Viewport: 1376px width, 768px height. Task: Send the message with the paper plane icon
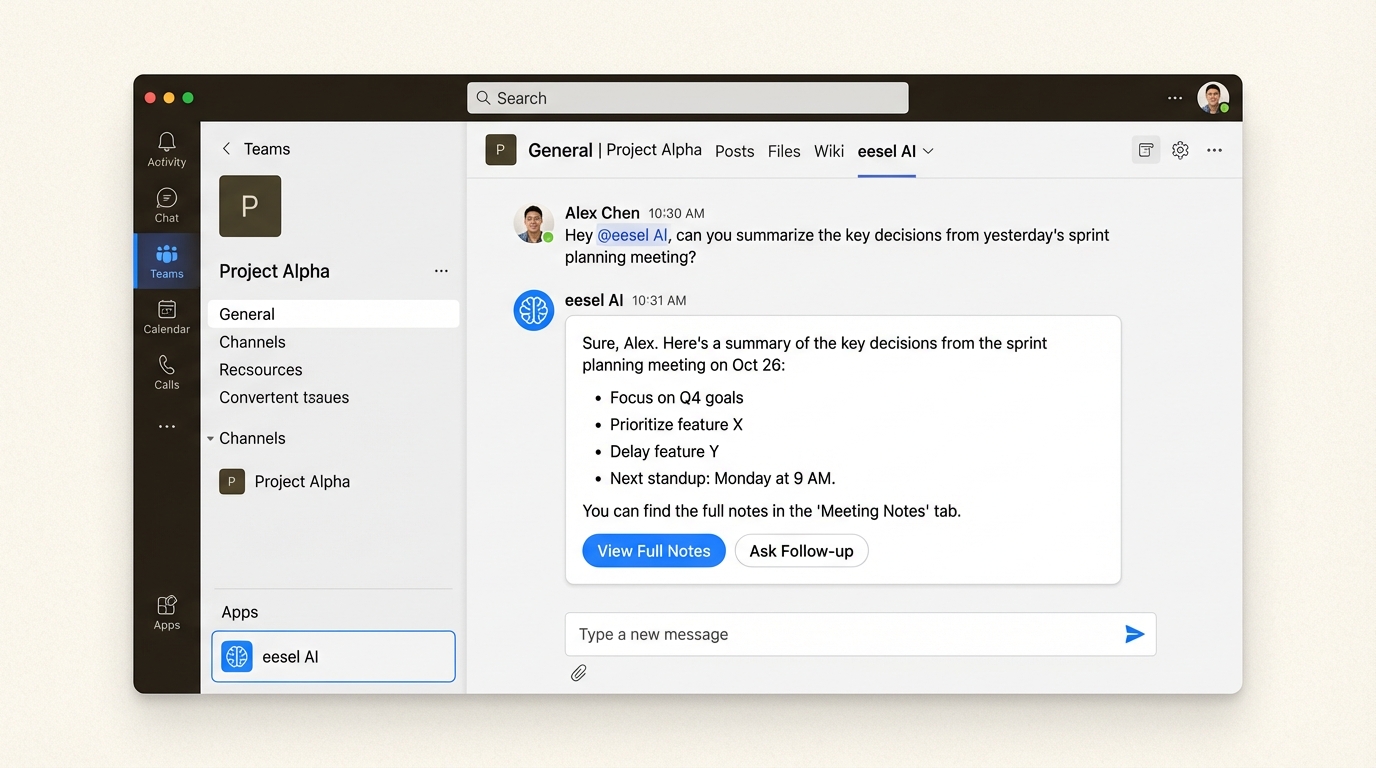[x=1134, y=633]
